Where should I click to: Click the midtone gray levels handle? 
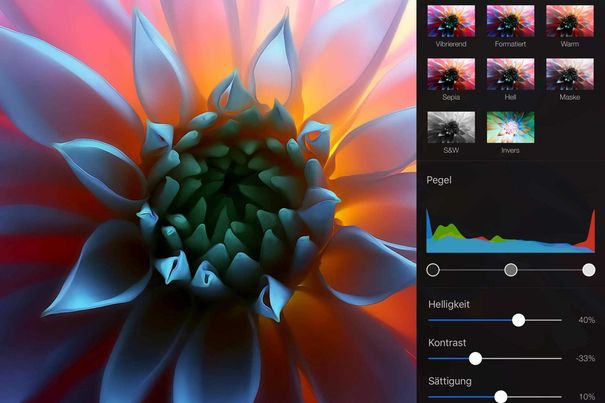tap(511, 270)
